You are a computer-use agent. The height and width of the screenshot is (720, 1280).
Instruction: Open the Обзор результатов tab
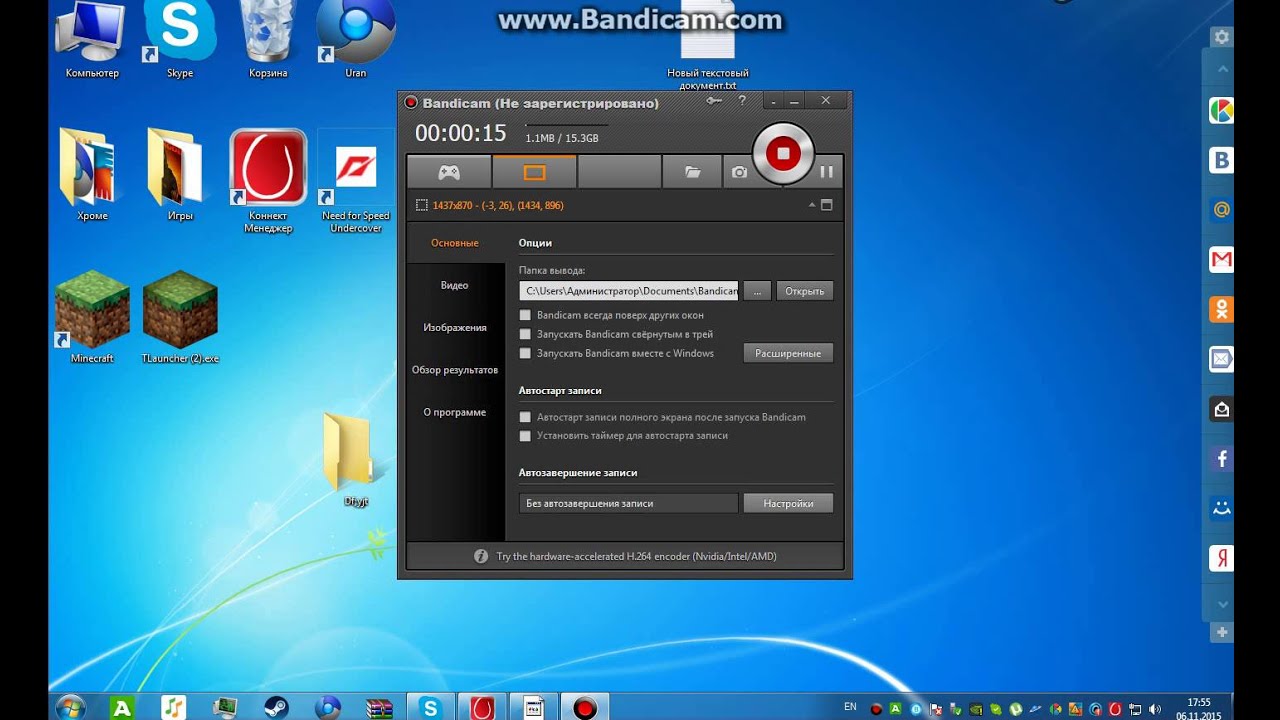(455, 370)
